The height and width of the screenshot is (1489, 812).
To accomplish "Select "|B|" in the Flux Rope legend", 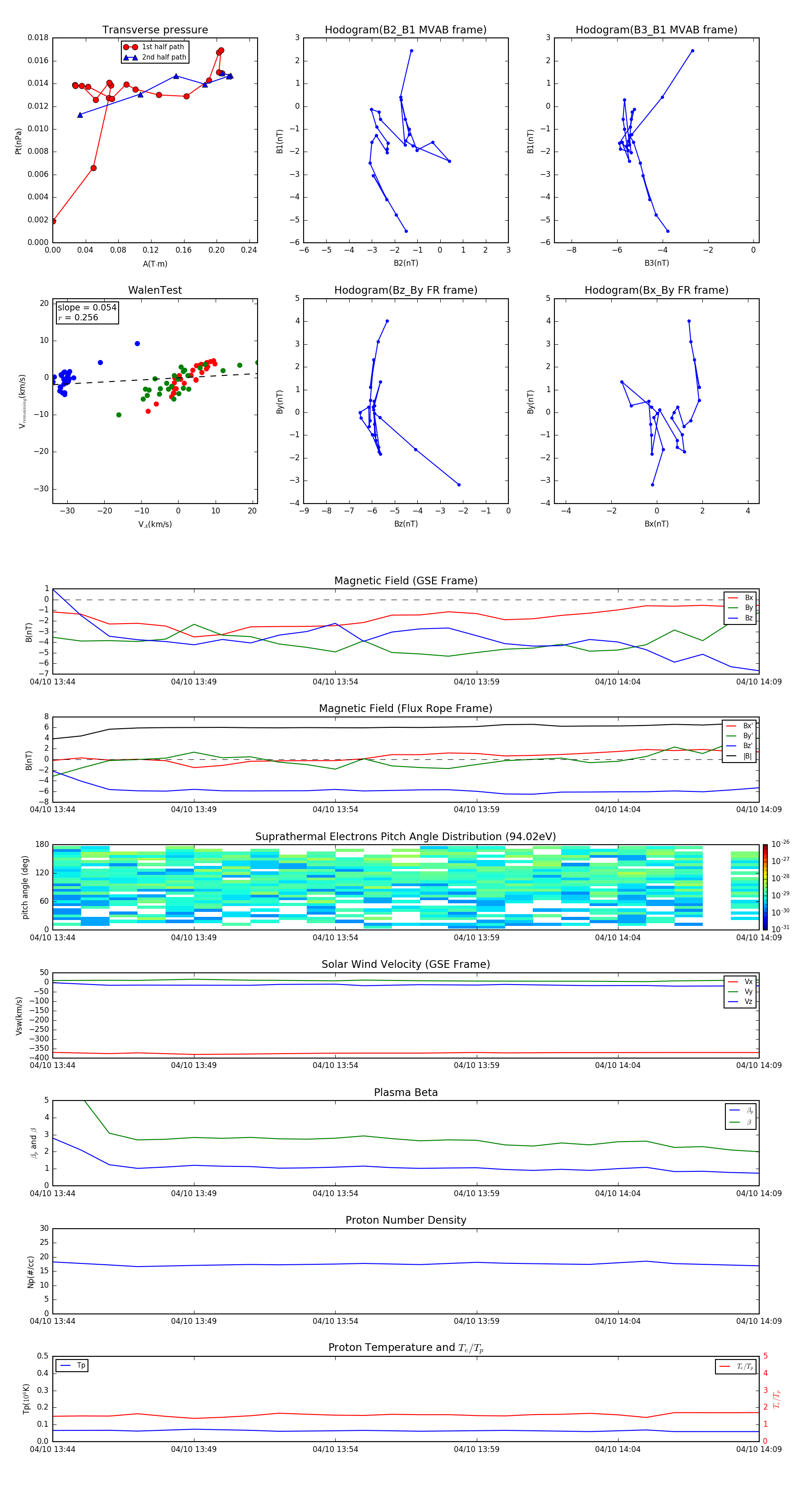I will click(747, 756).
